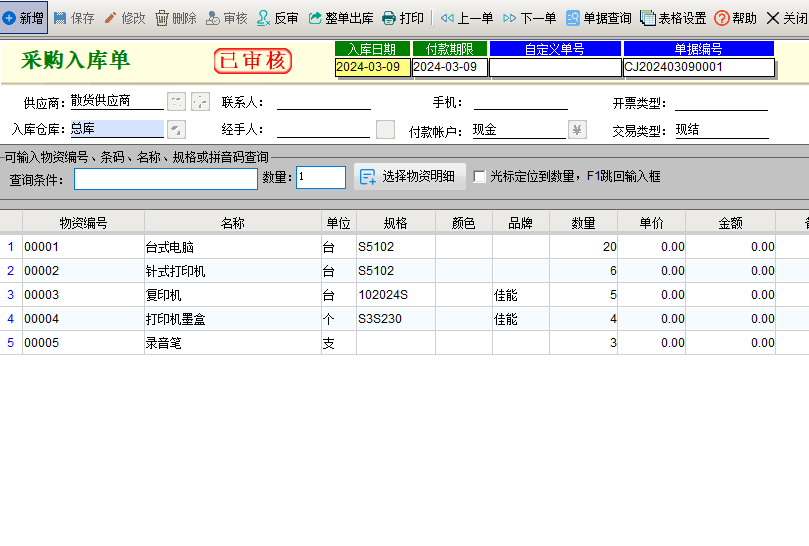809x546 pixels.
Task: Click the 数量 column header
Action: [584, 223]
